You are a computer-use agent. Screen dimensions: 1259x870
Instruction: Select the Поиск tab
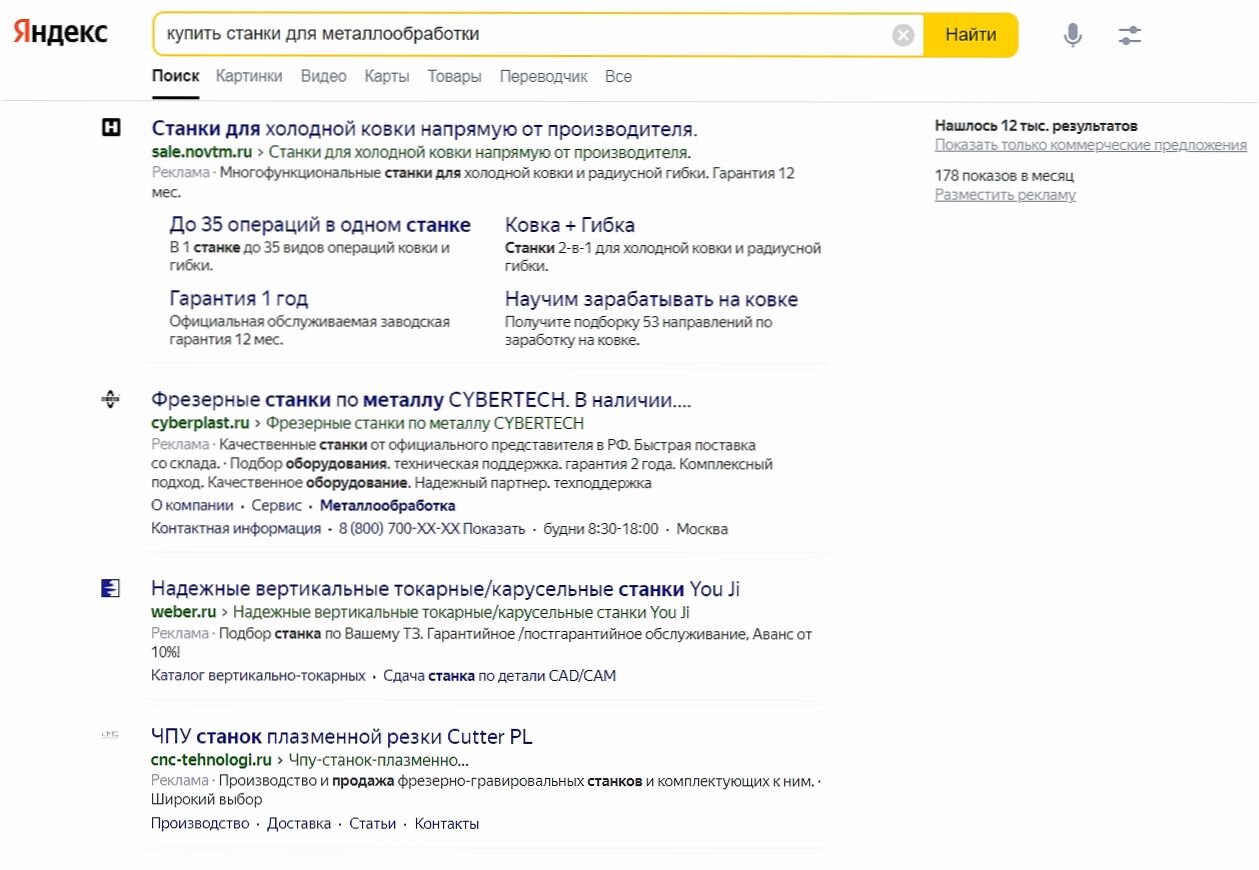176,76
